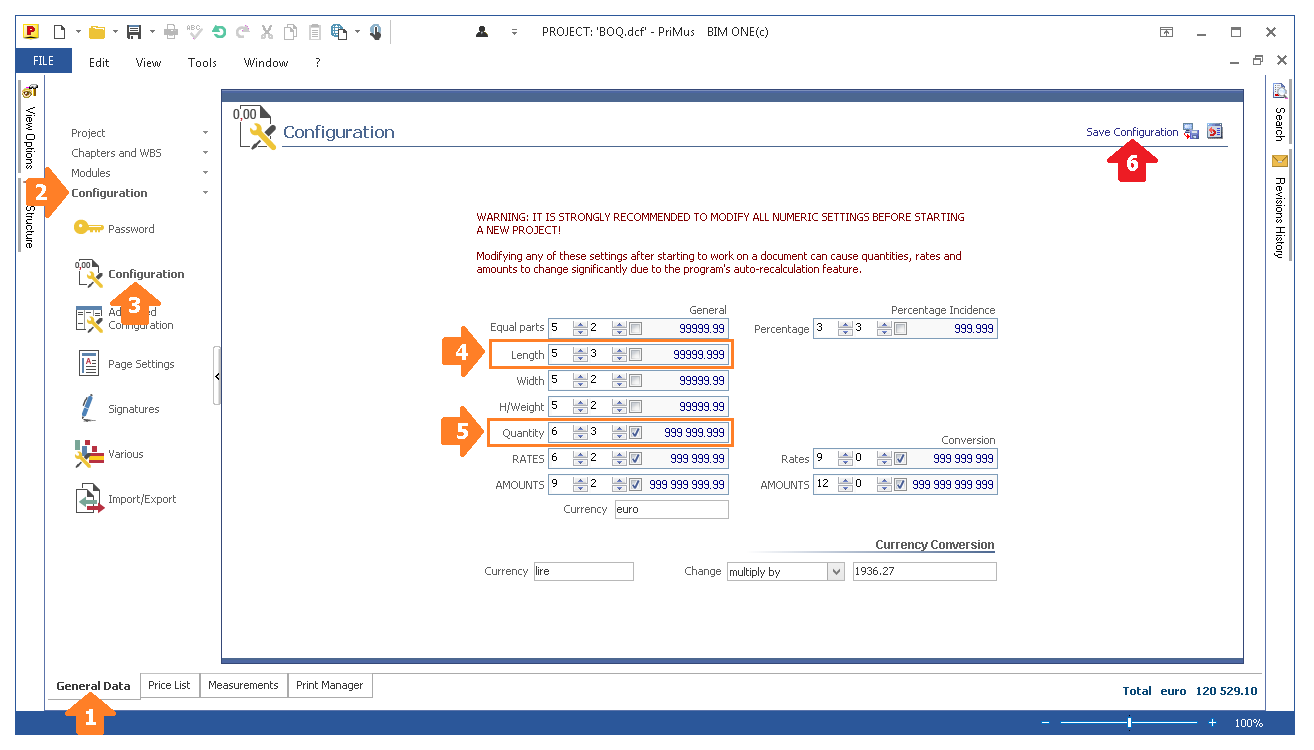Click the paste clipboard icon
1314x750 pixels.
click(x=314, y=32)
